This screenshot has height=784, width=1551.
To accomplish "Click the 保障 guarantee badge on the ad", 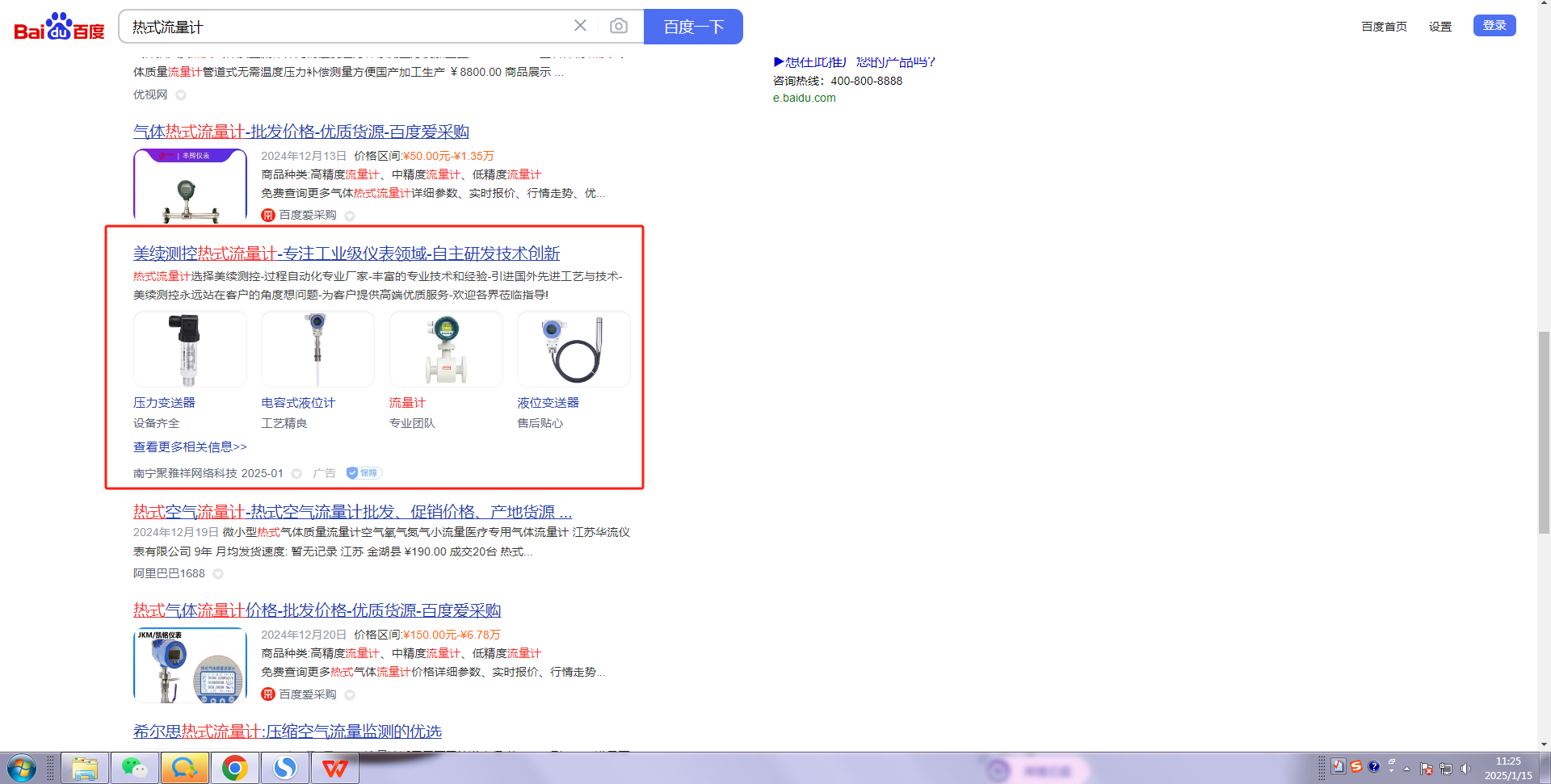I will (364, 473).
